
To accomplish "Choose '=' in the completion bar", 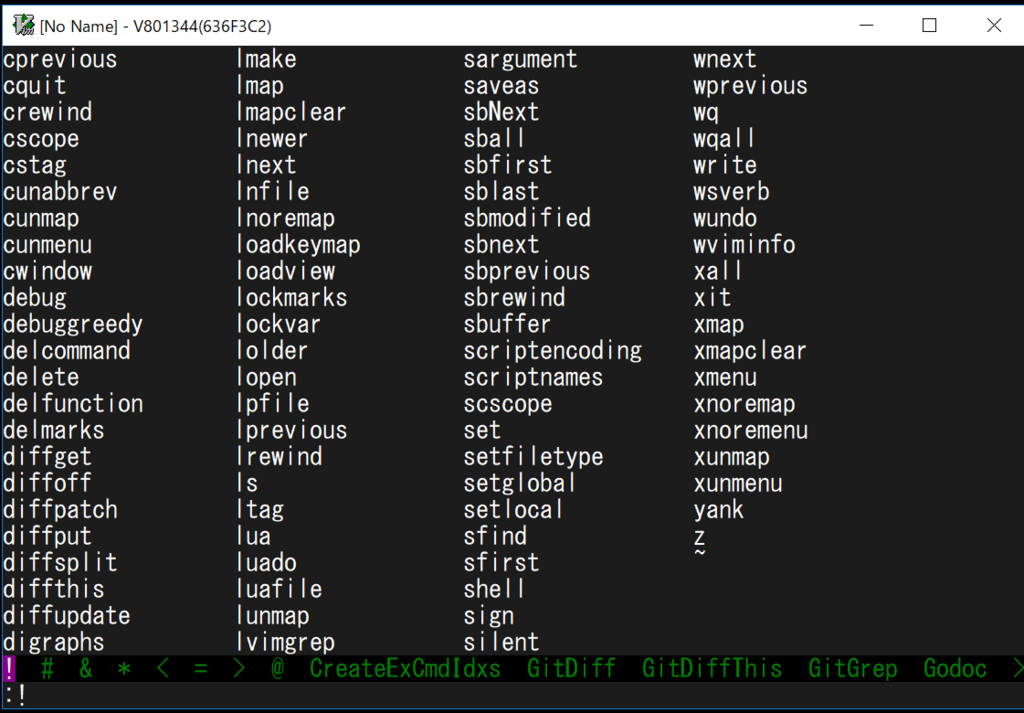I will 201,669.
